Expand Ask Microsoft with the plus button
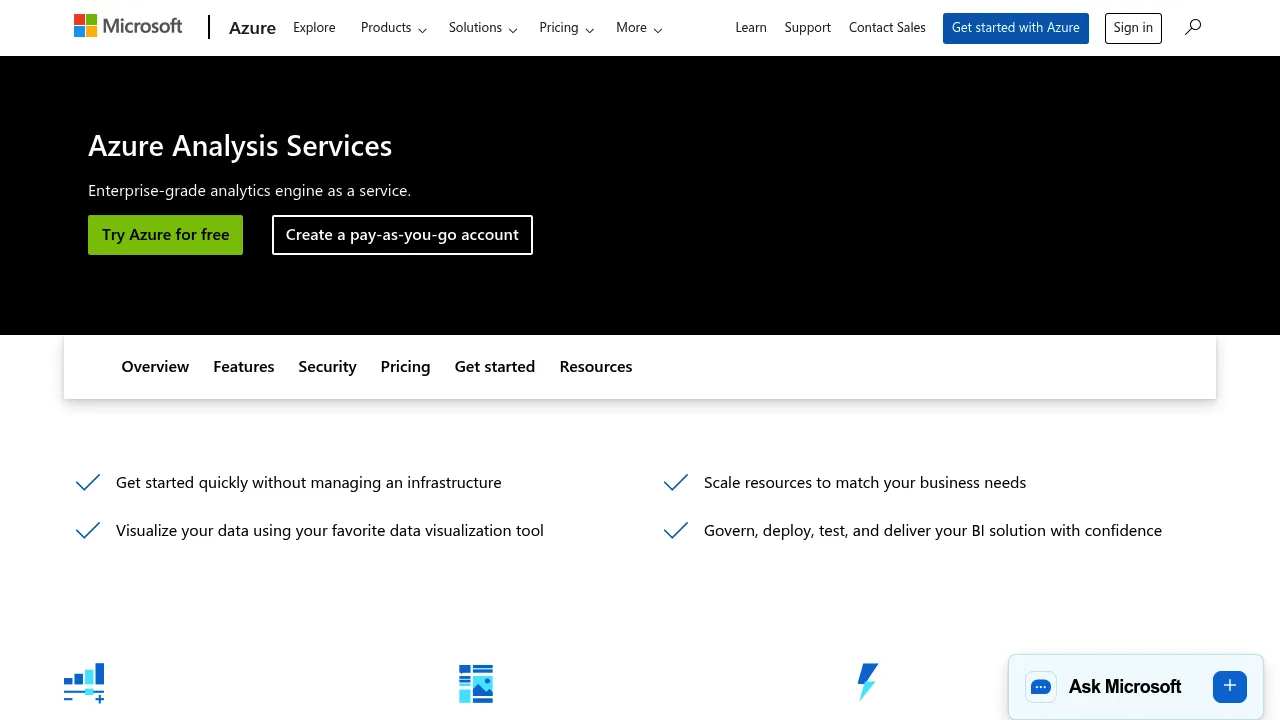Image resolution: width=1280 pixels, height=720 pixels. point(1230,686)
